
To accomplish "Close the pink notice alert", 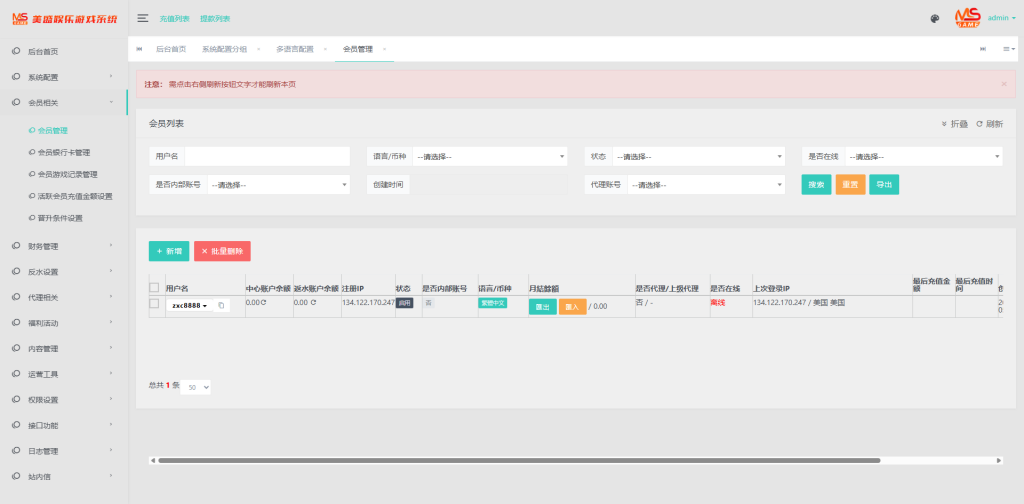I will 1003,84.
